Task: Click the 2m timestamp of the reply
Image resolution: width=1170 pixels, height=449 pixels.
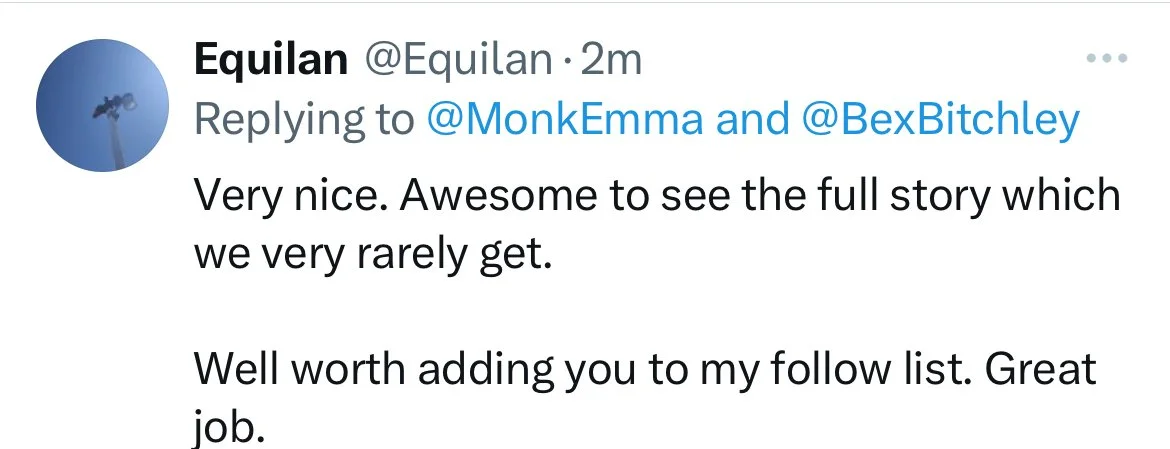Action: (611, 61)
